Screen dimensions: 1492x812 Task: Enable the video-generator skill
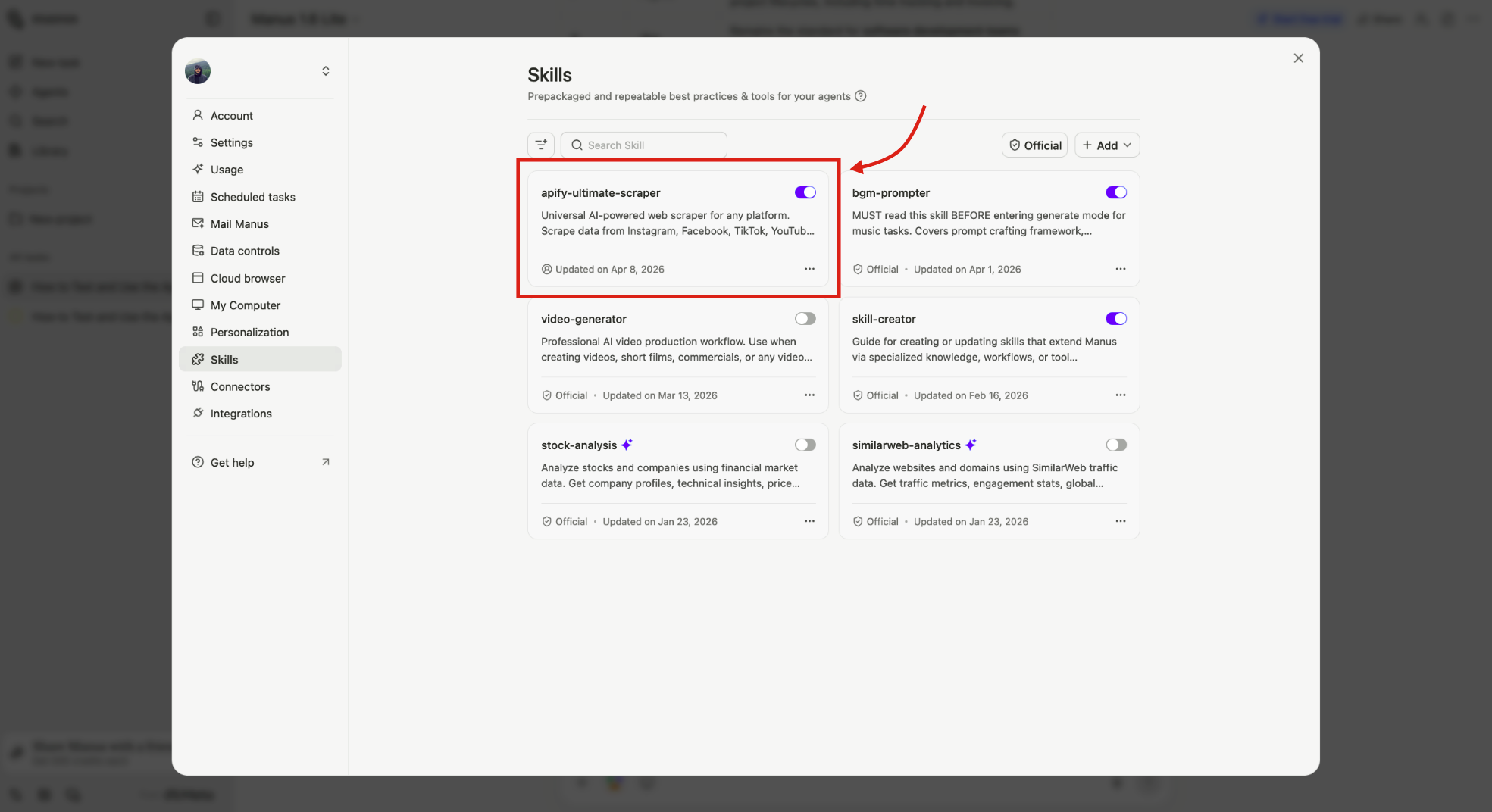pos(805,318)
